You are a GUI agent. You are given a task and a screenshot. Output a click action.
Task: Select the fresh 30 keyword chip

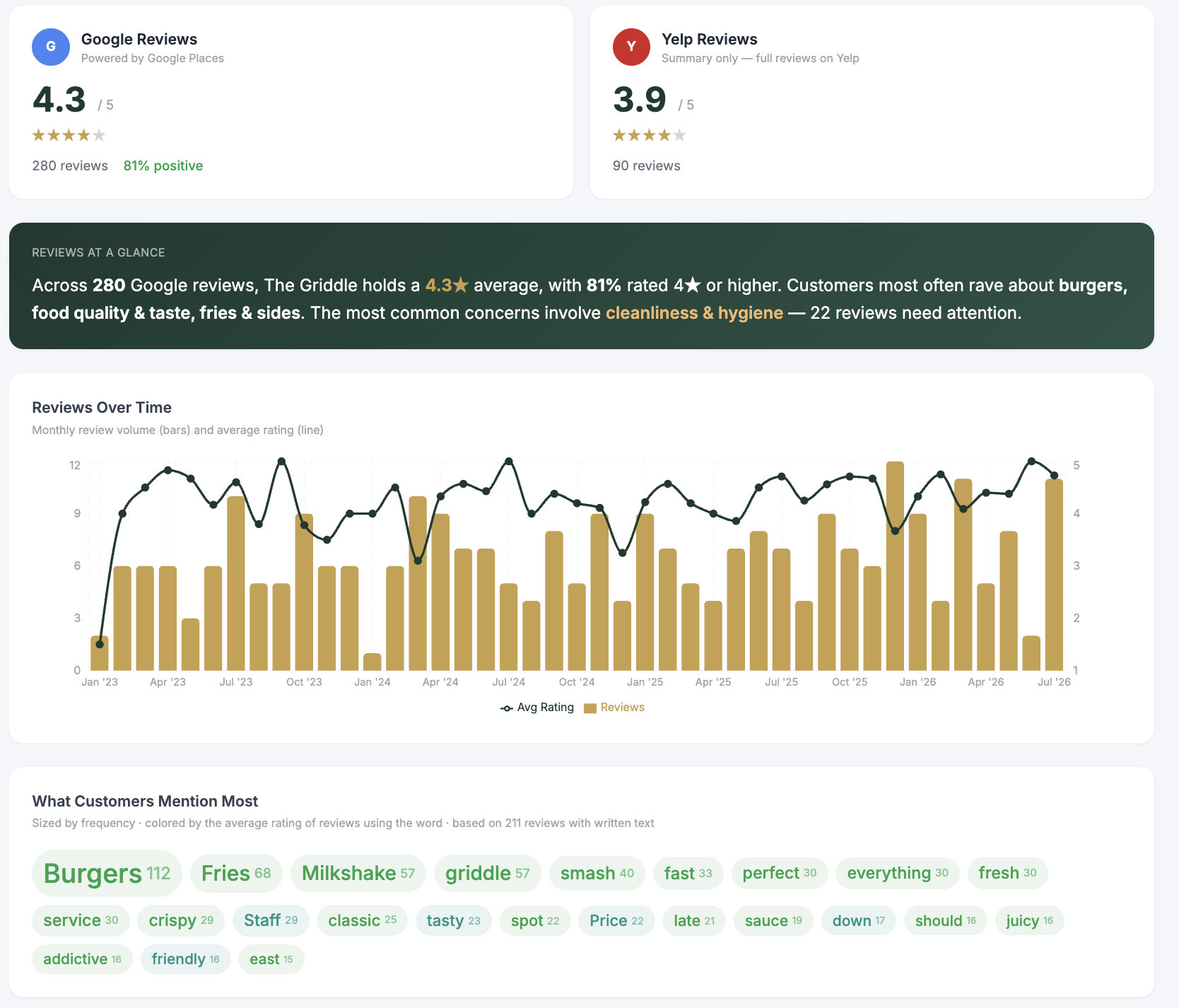click(1008, 873)
